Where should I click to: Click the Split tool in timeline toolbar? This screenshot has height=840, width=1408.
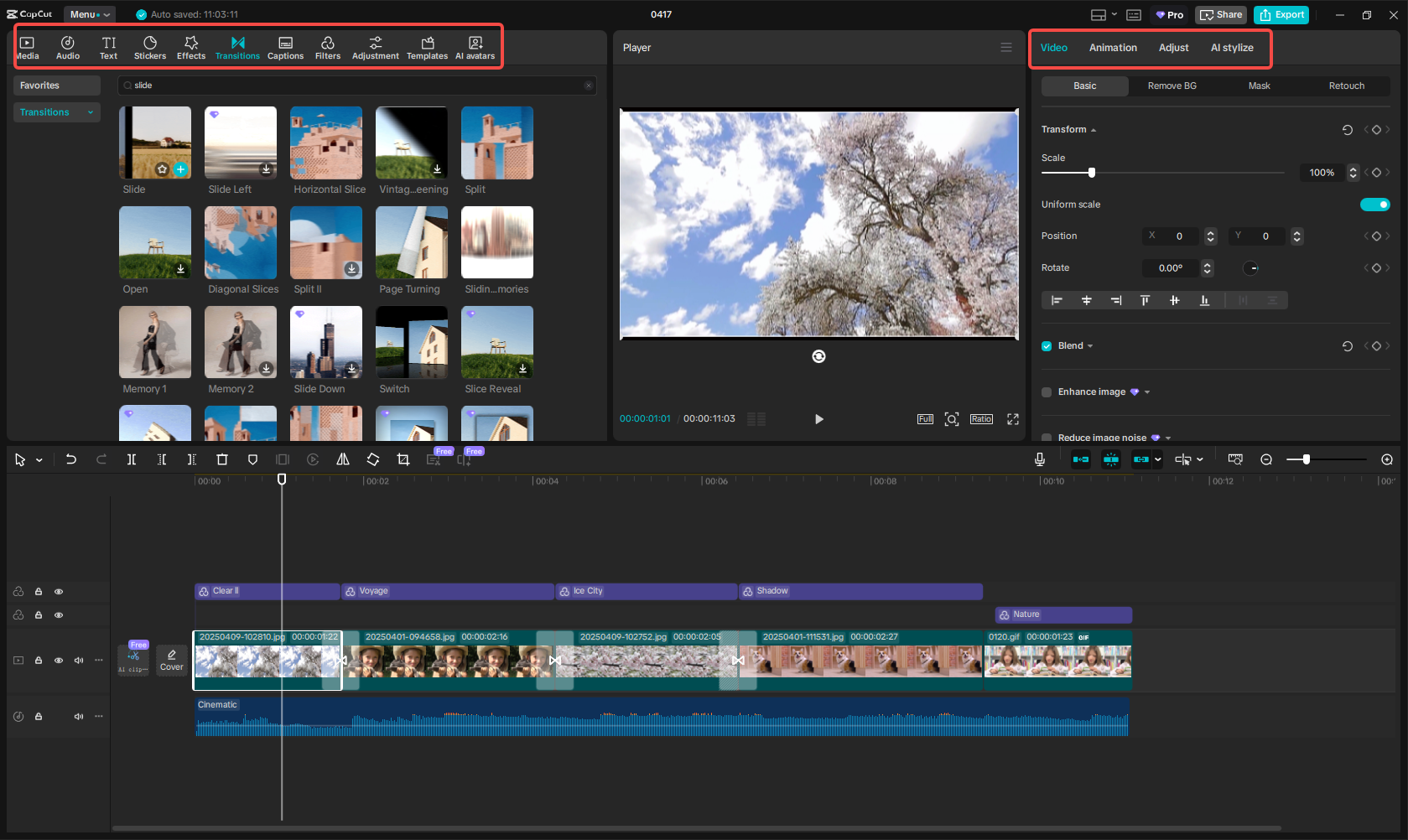(132, 459)
